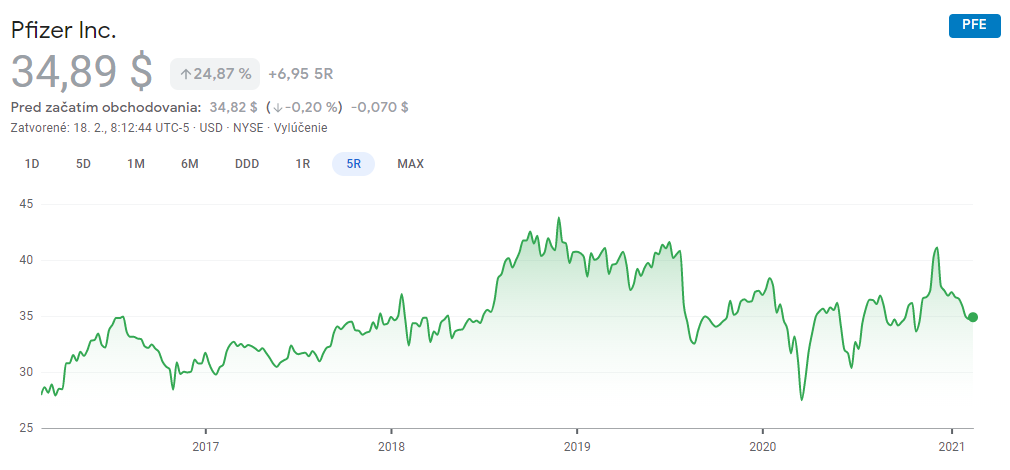Click the 2020 x-axis label
Image resolution: width=1010 pixels, height=470 pixels.
point(763,446)
